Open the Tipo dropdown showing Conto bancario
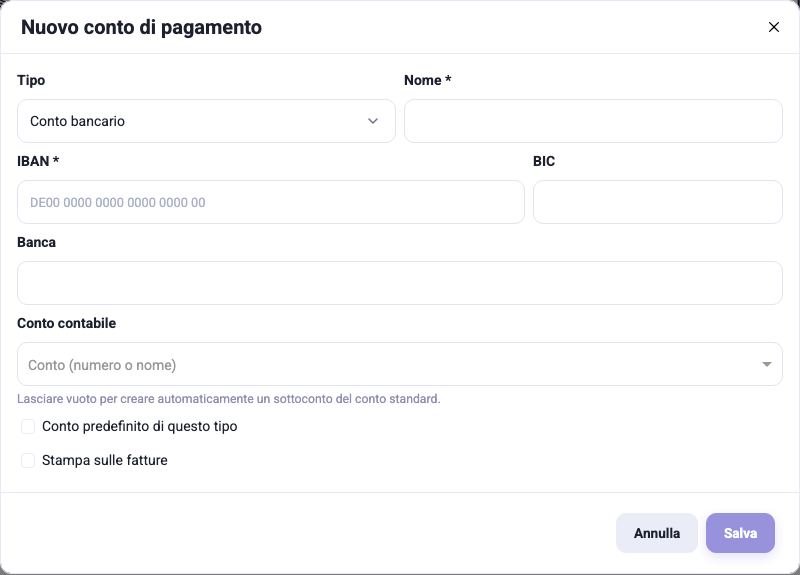Image resolution: width=800 pixels, height=575 pixels. pos(206,121)
